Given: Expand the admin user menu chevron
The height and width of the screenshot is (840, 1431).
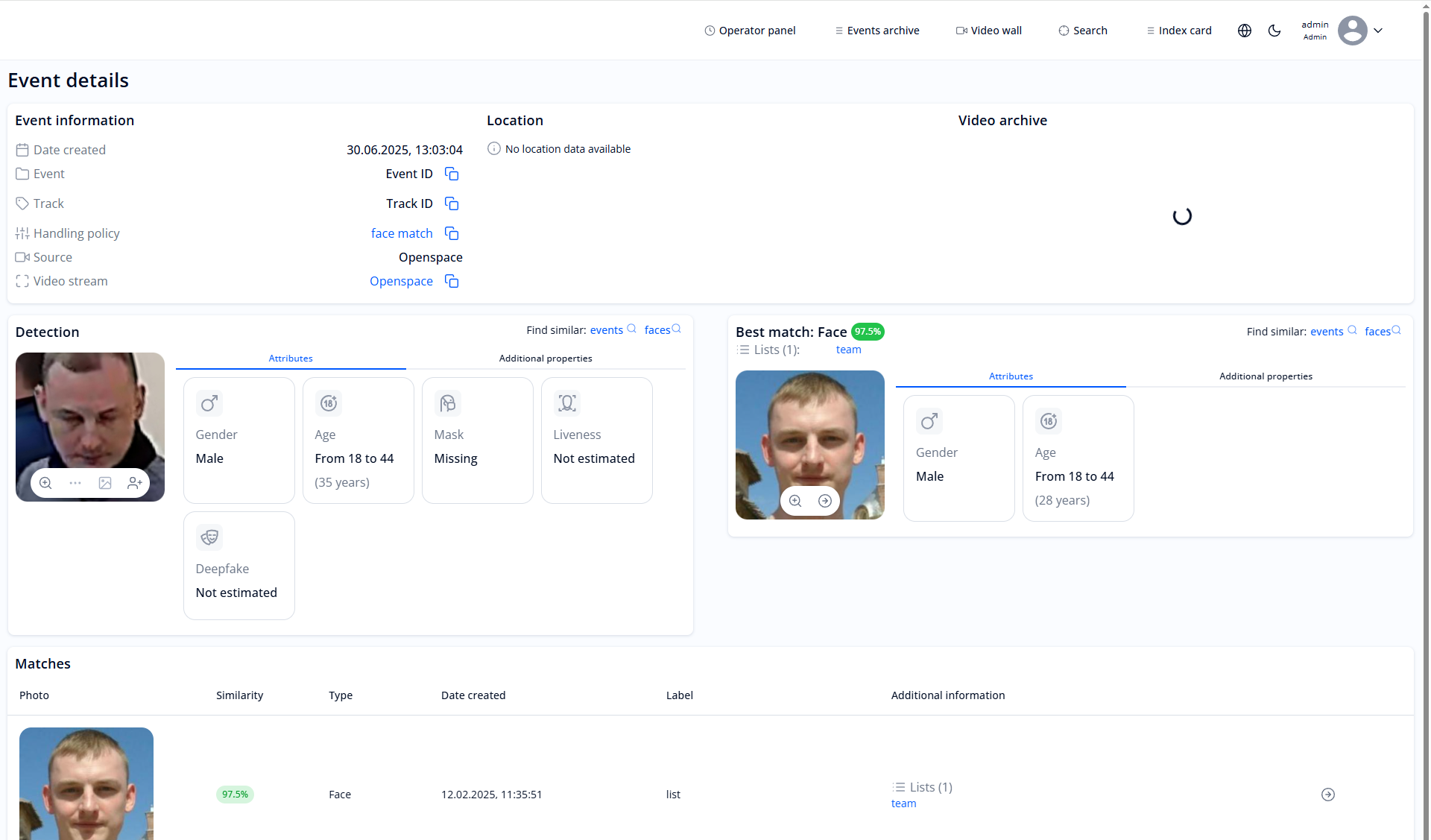Looking at the screenshot, I should [x=1378, y=31].
